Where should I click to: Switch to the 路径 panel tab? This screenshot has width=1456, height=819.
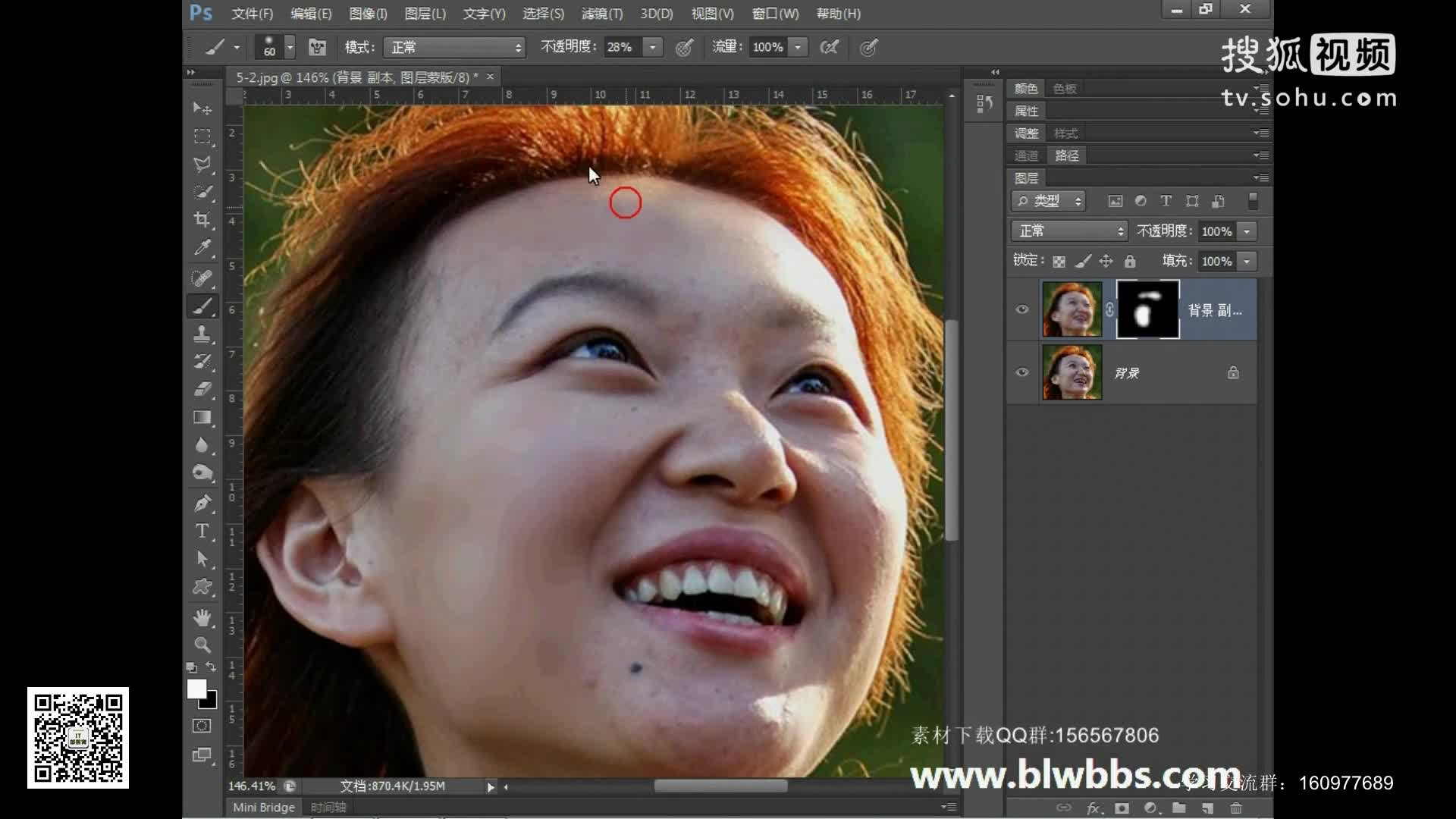pyautogui.click(x=1066, y=155)
